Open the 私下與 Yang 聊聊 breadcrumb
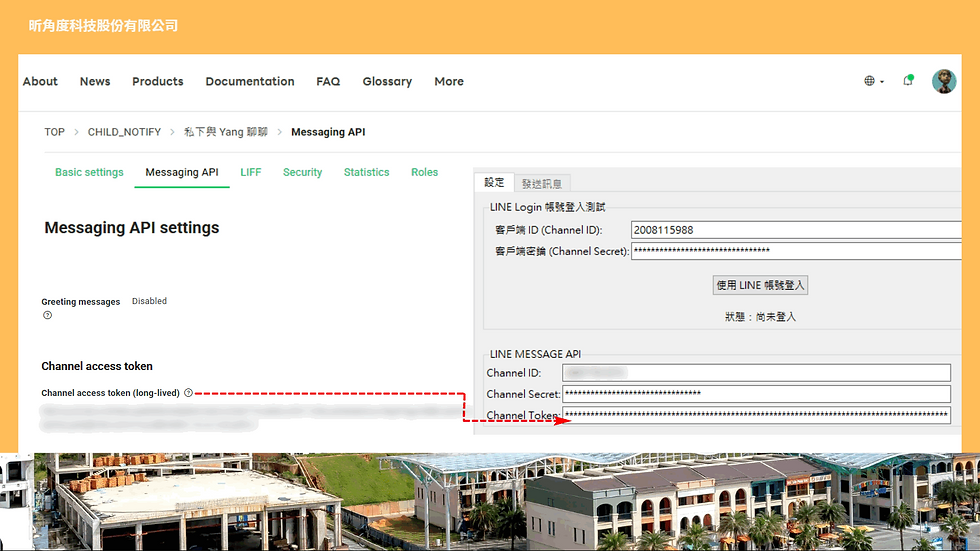This screenshot has width=980, height=551. (x=226, y=132)
